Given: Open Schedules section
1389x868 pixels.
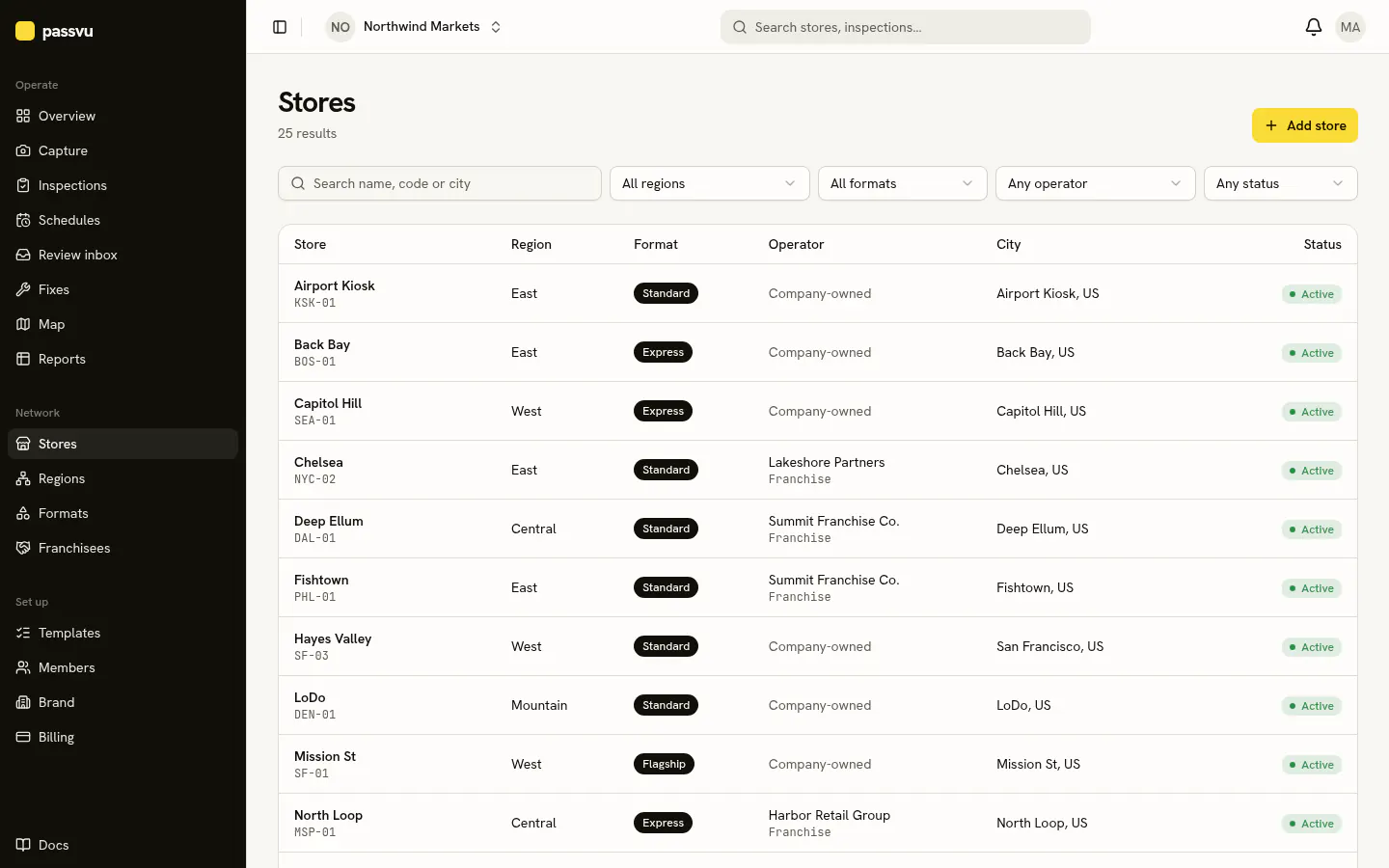Looking at the screenshot, I should [x=123, y=220].
